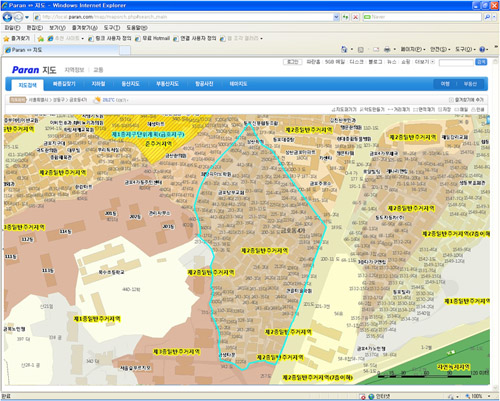Click the 면적재기 area measure tool
This screenshot has width=500, height=401.
tap(424, 109)
